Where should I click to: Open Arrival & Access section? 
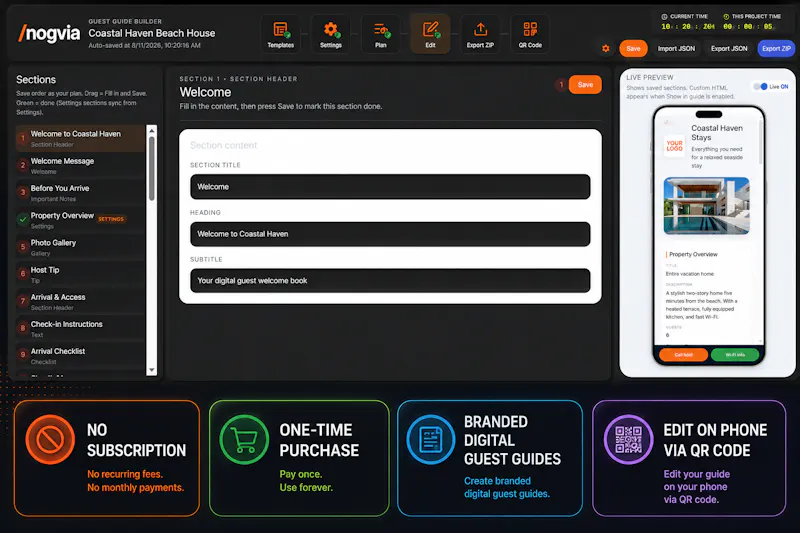[81, 301]
